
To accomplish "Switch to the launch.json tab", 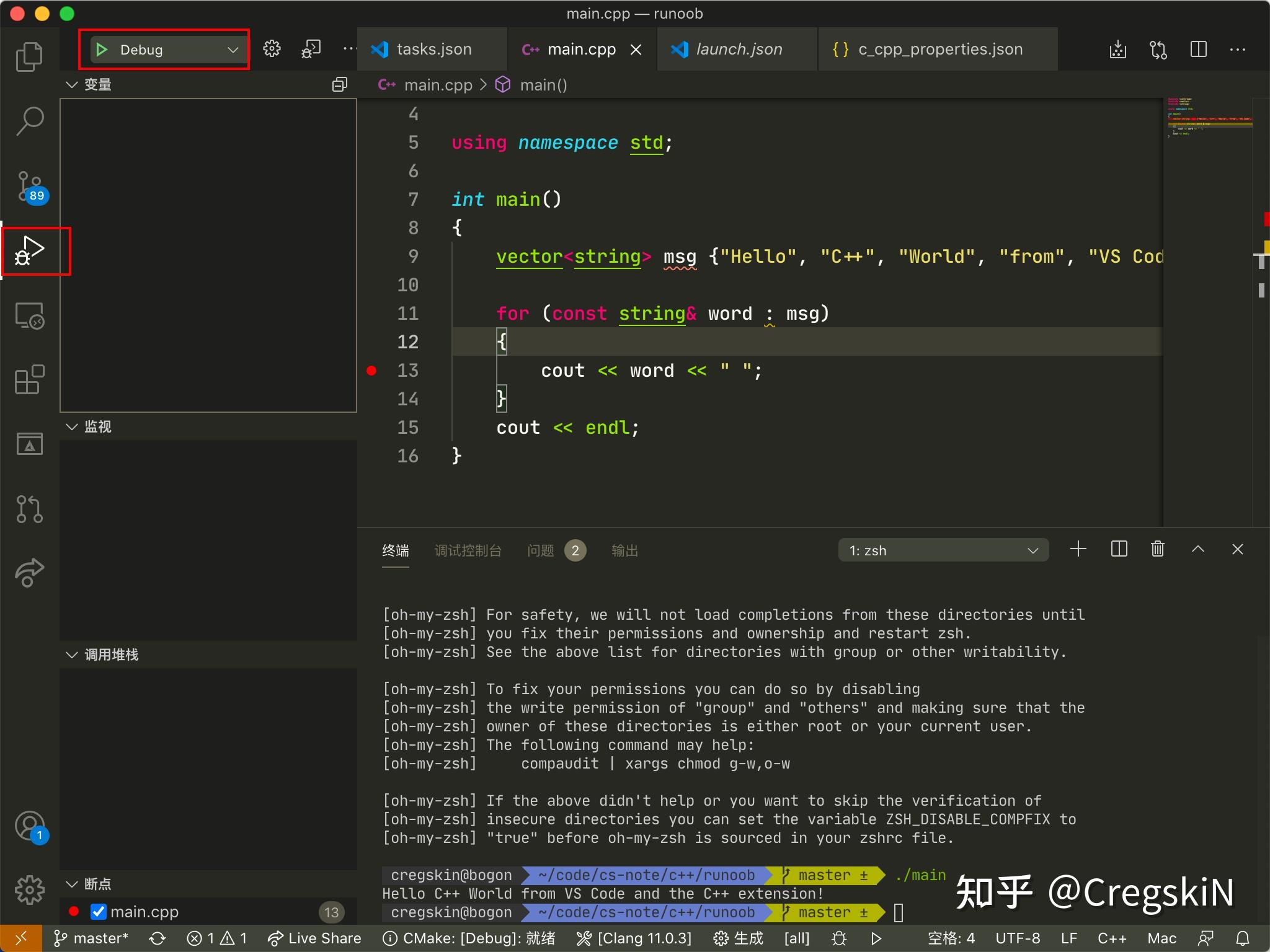I will click(x=738, y=49).
